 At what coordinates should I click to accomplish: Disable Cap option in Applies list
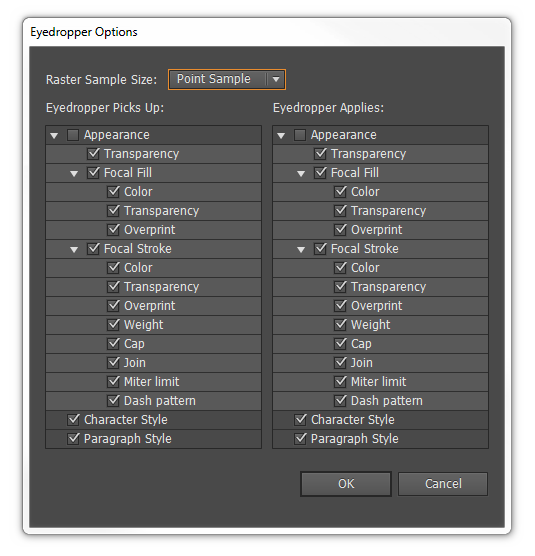[340, 344]
